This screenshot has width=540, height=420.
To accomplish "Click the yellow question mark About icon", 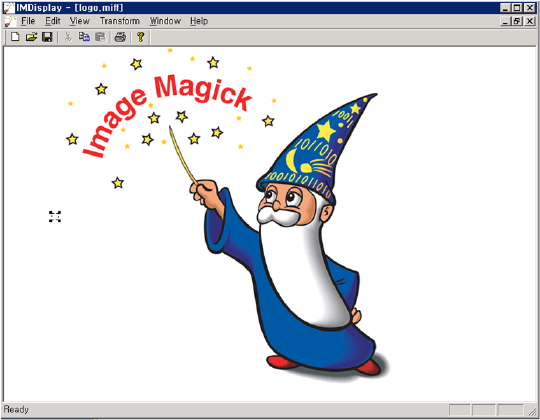I will 140,36.
